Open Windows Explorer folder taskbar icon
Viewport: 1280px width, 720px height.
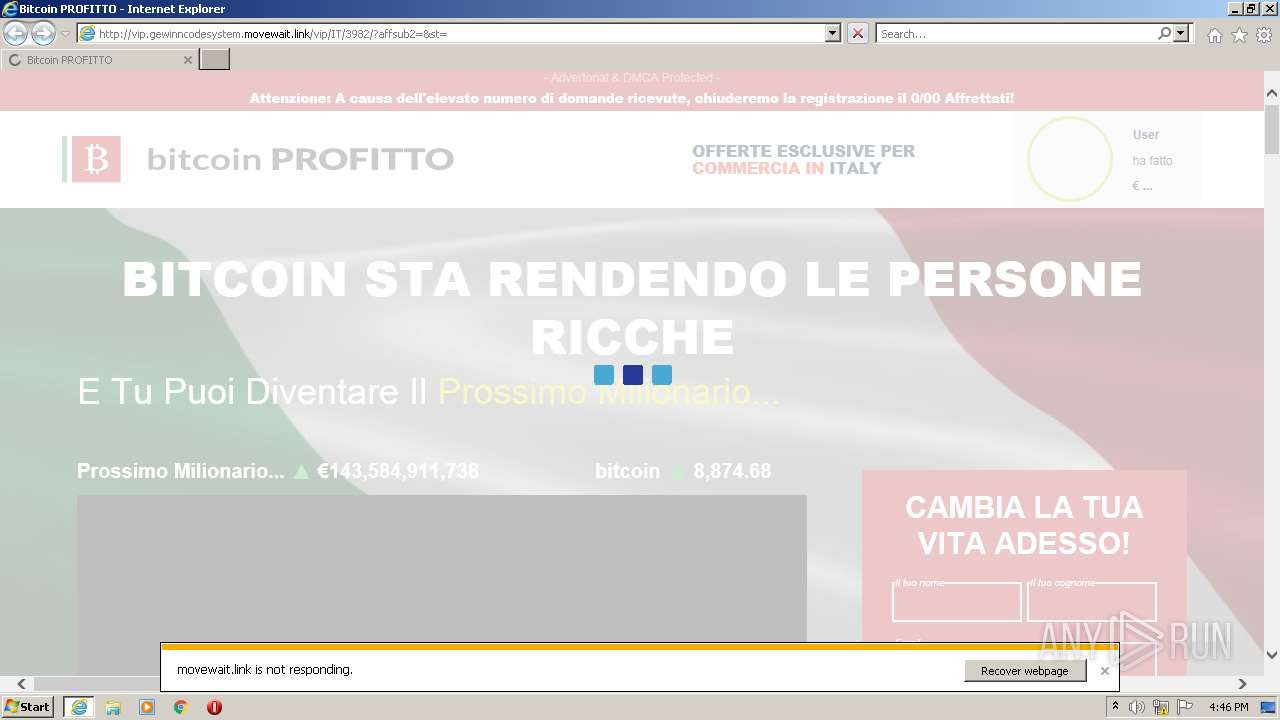tap(113, 707)
